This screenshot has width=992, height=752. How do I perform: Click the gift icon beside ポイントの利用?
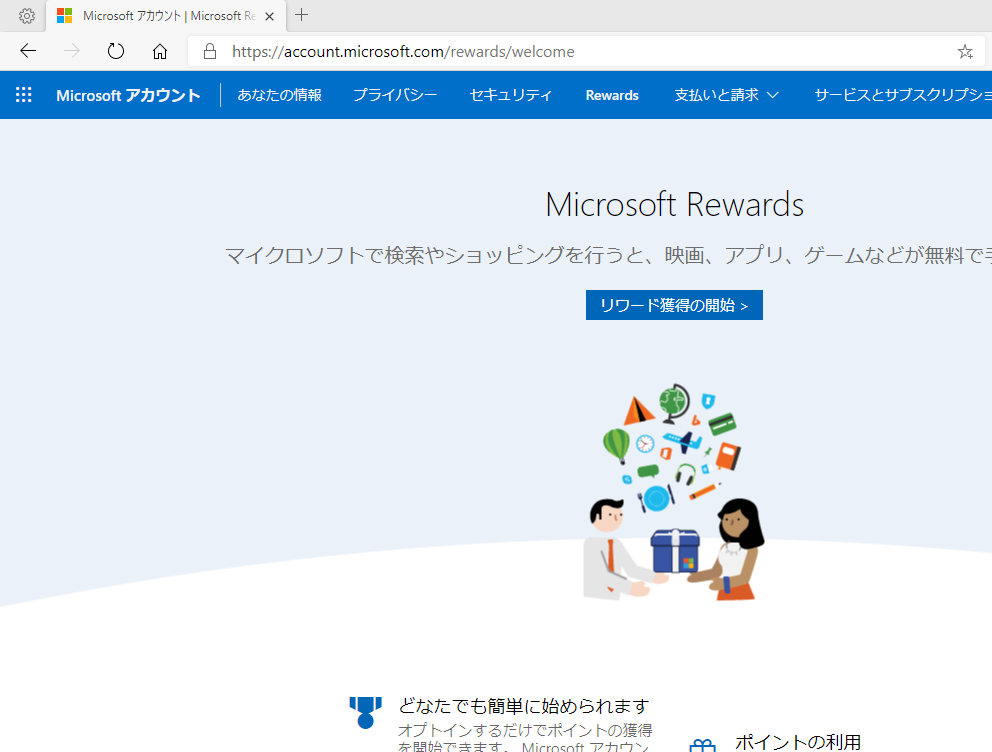click(702, 745)
